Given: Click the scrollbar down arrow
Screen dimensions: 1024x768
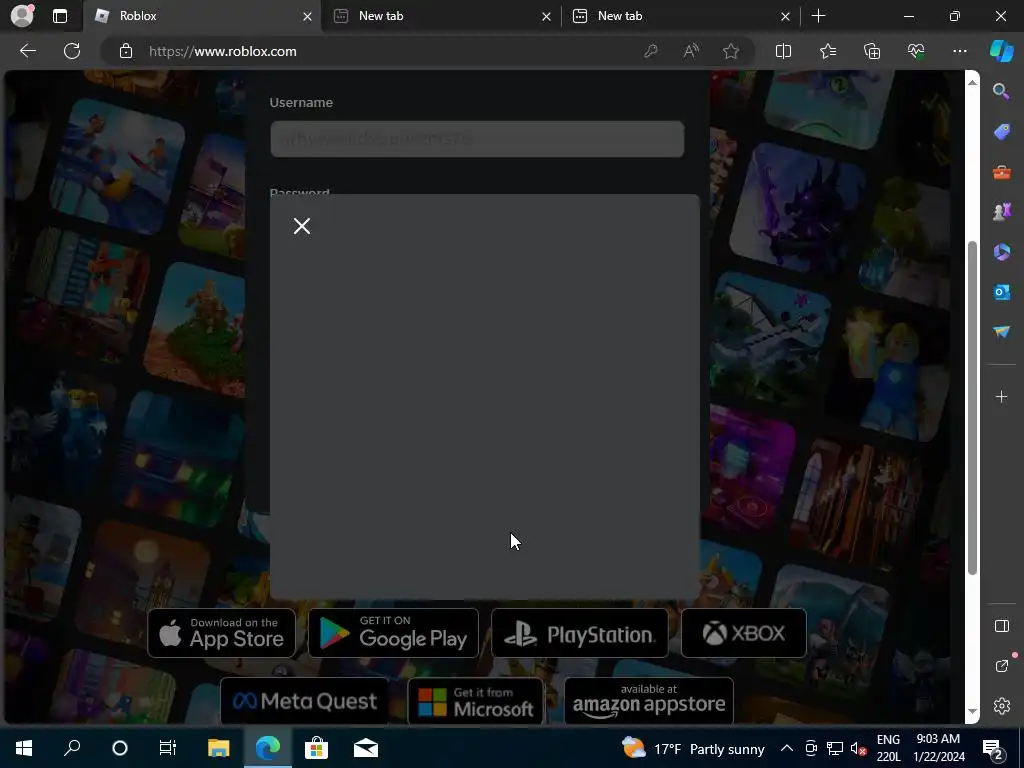Looking at the screenshot, I should (x=972, y=711).
